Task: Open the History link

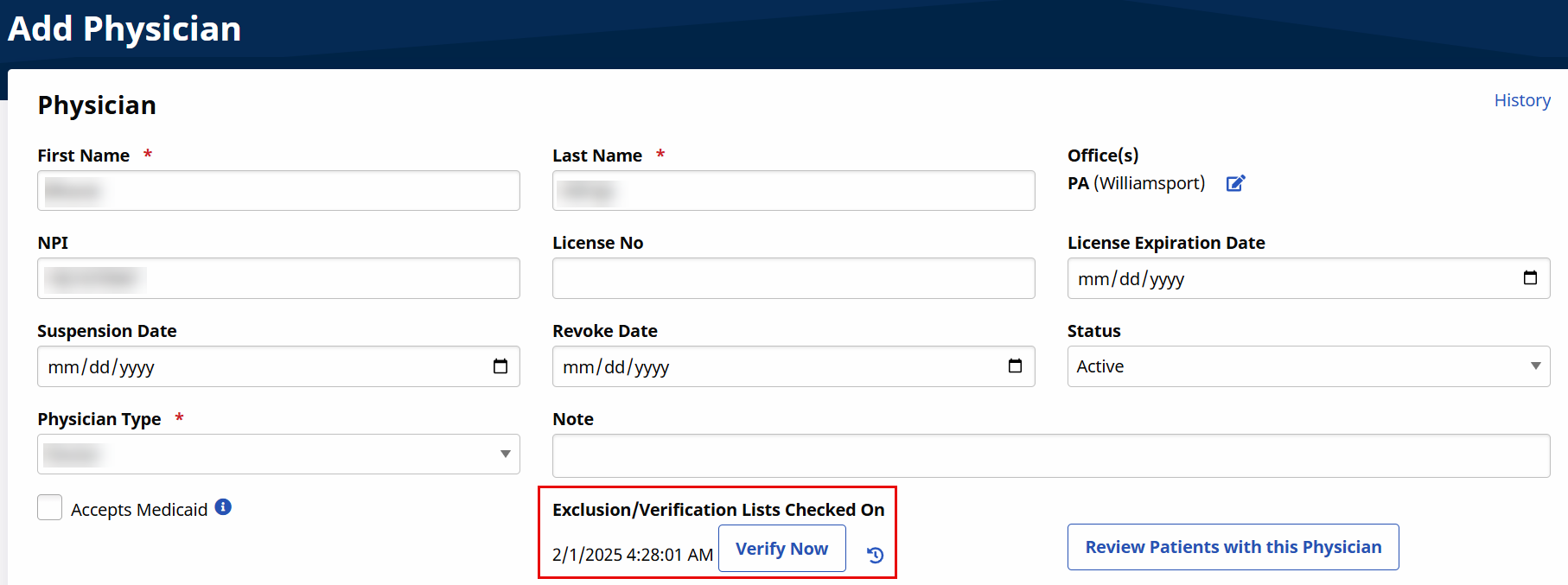Action: coord(1521,100)
